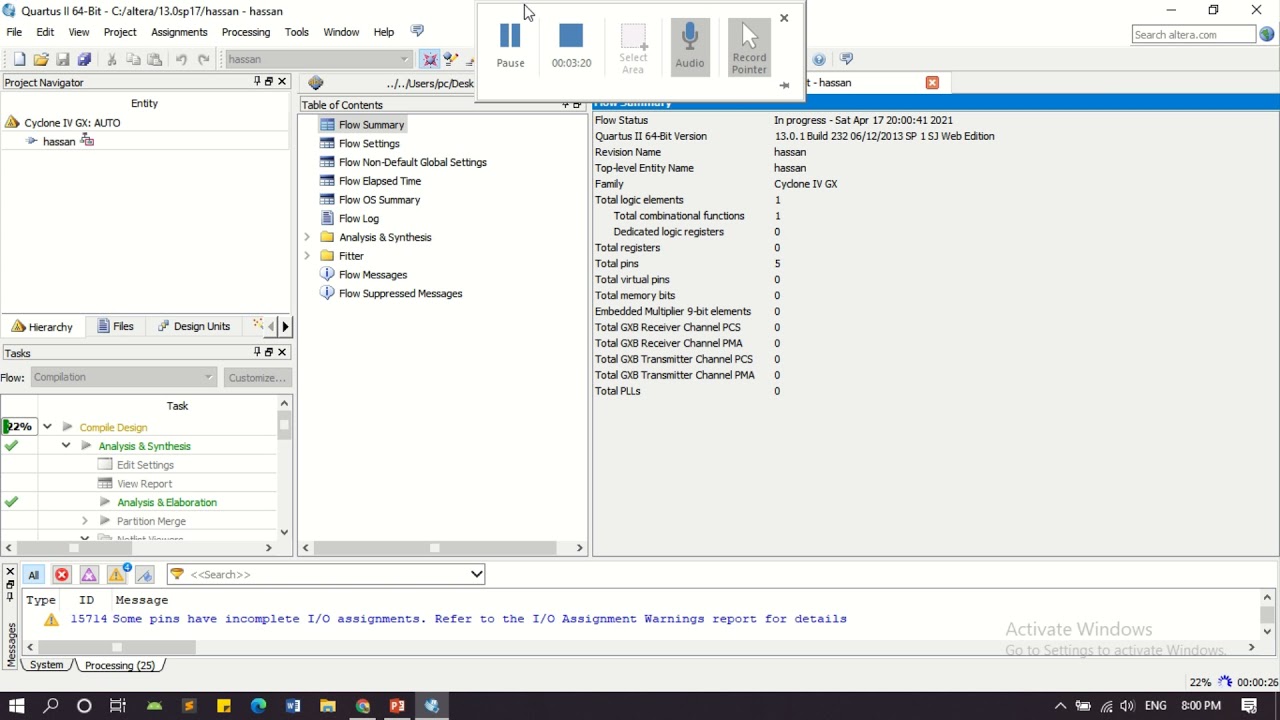Open Flow Log report
The image size is (1280, 720).
358,218
